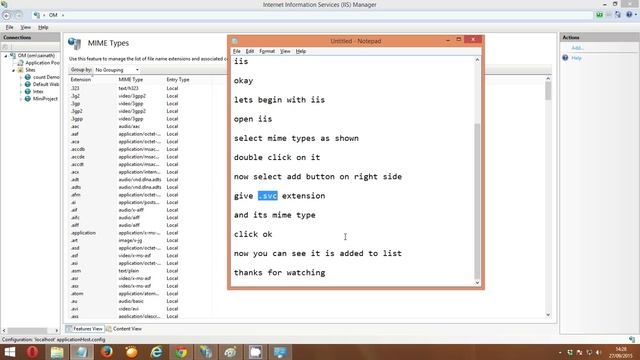Click the forward navigation arrow in IIS Manager

click(19, 16)
